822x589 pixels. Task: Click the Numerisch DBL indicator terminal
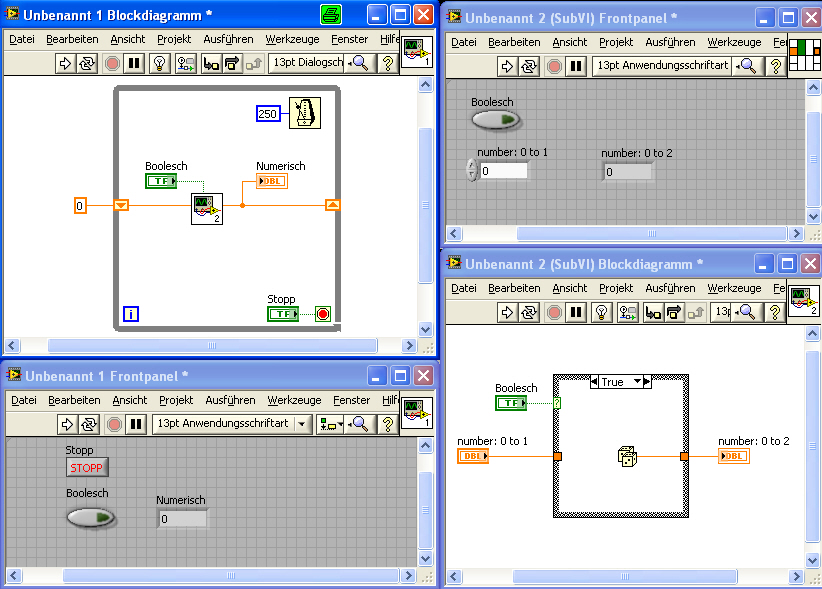(272, 181)
